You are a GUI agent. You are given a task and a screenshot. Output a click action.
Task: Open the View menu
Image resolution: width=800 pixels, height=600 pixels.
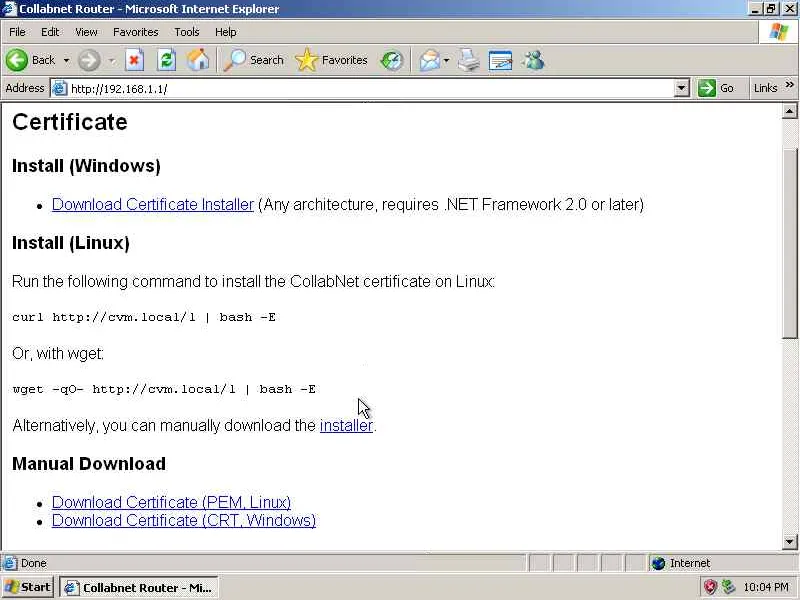click(x=86, y=32)
